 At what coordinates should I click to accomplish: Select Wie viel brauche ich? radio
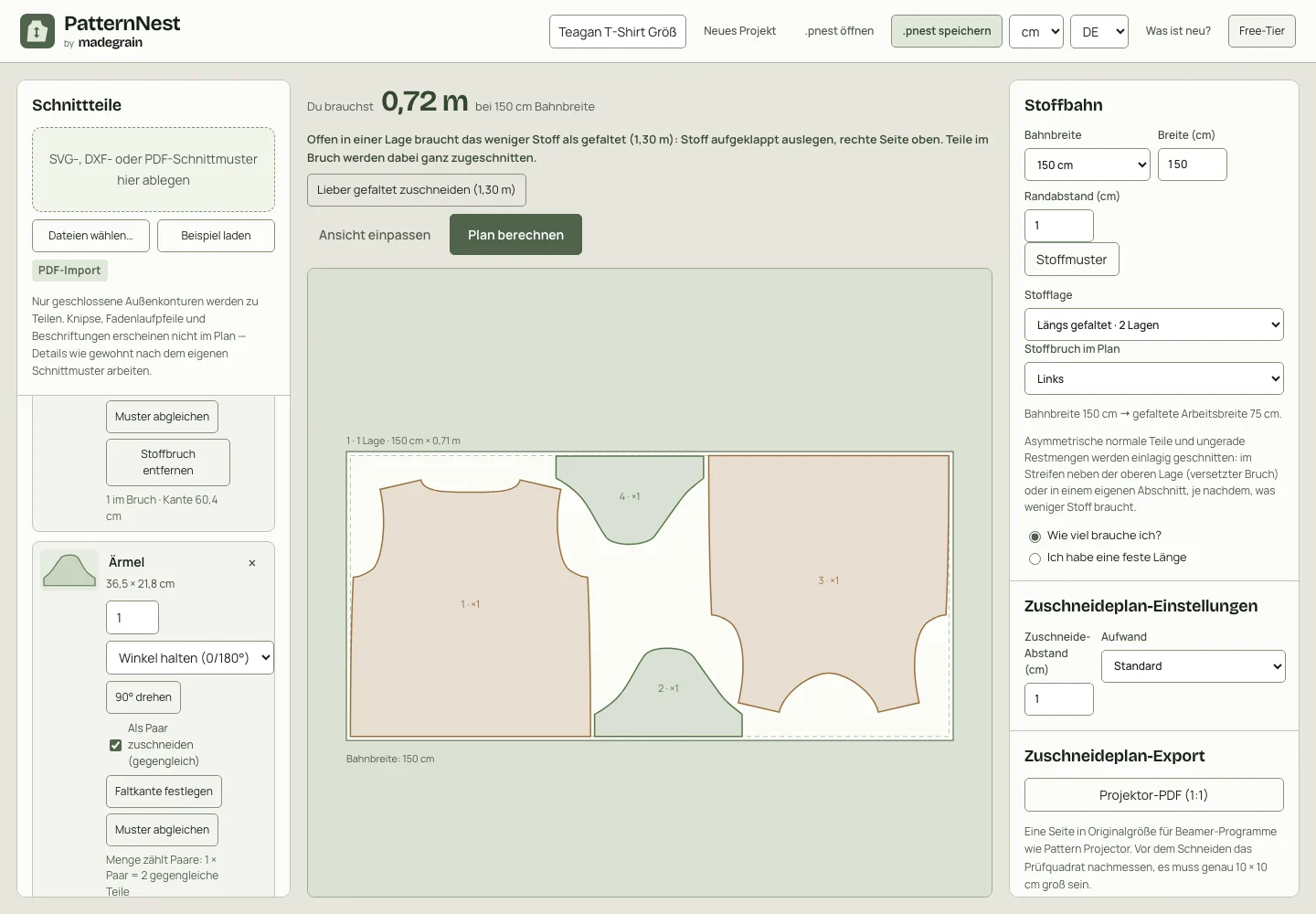(x=1035, y=537)
